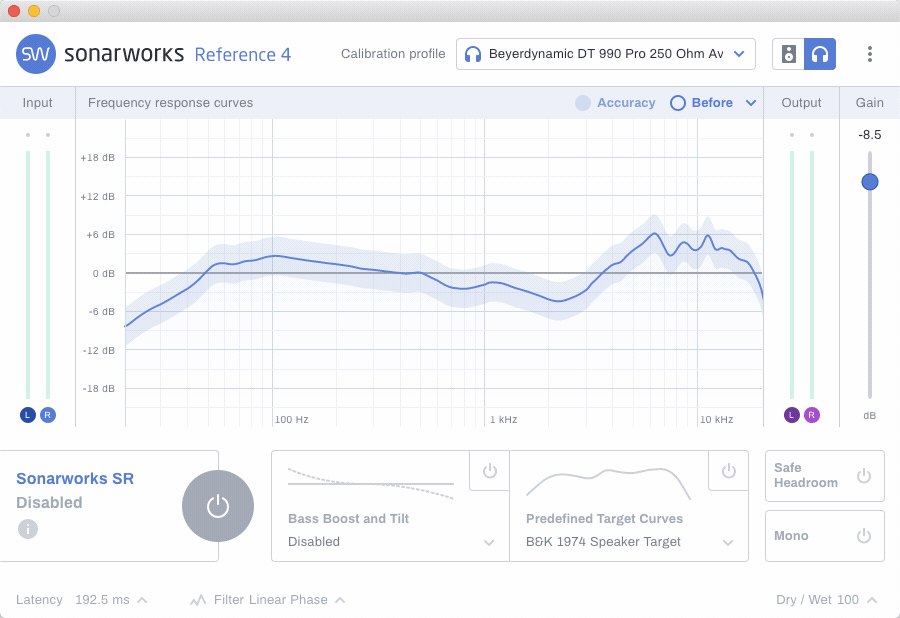Click the Gain header label

pyautogui.click(x=870, y=103)
